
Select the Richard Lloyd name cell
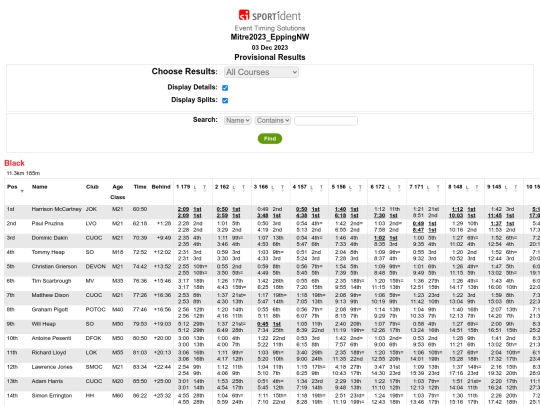49,353
